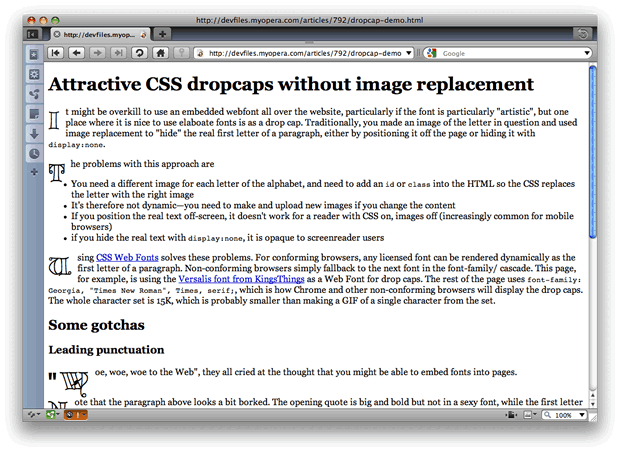Toggle the orange Opera Turbo button

pos(76,415)
